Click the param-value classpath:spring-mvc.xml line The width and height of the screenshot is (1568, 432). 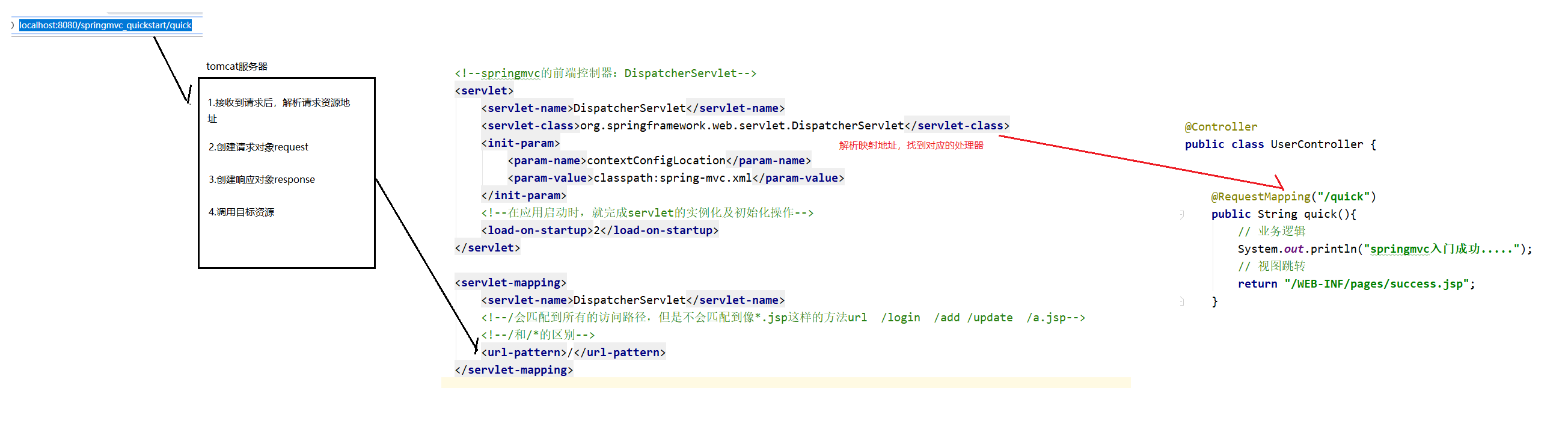[676, 178]
